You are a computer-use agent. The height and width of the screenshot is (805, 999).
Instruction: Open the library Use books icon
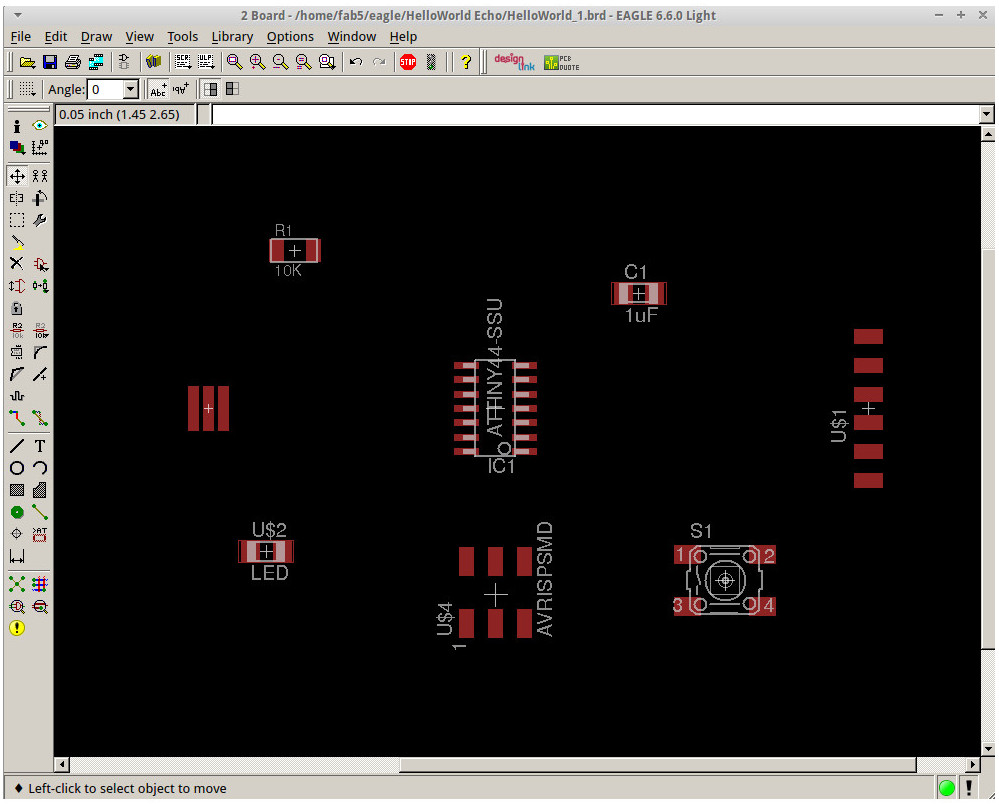[154, 62]
